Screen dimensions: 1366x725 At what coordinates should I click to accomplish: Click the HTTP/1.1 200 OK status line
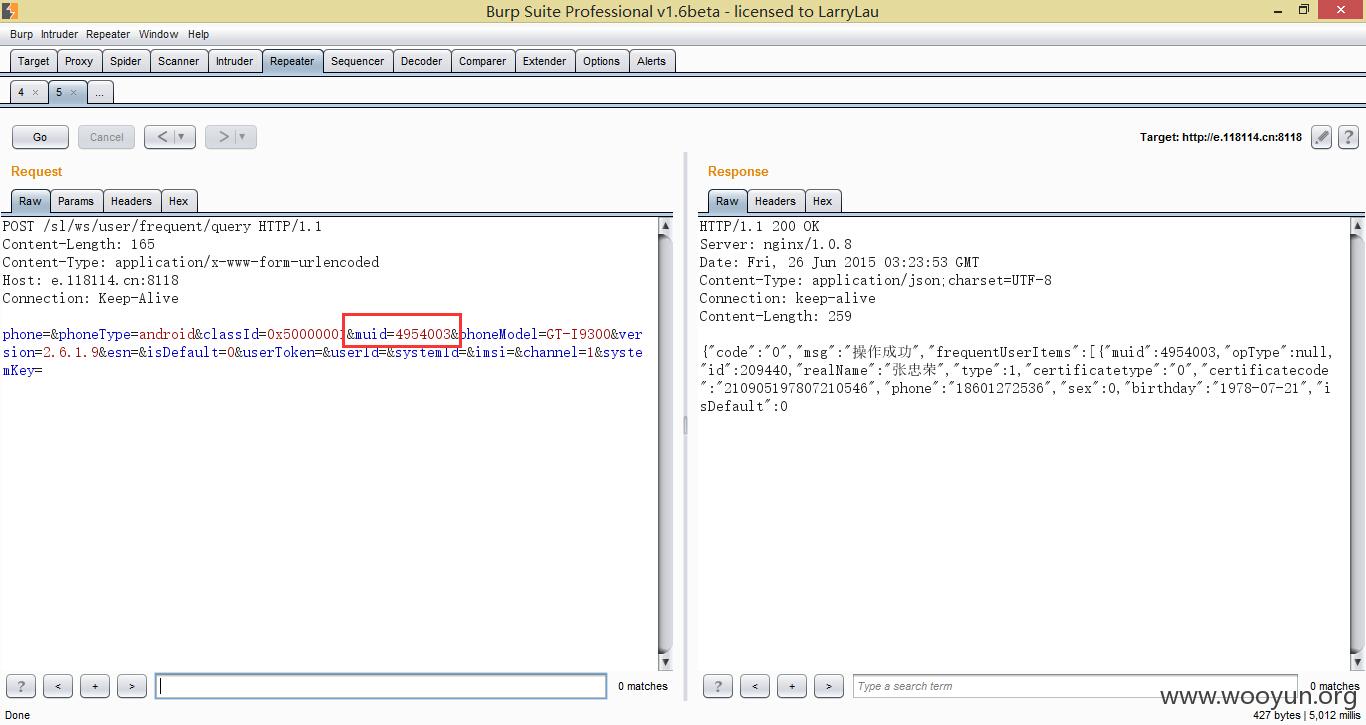759,227
